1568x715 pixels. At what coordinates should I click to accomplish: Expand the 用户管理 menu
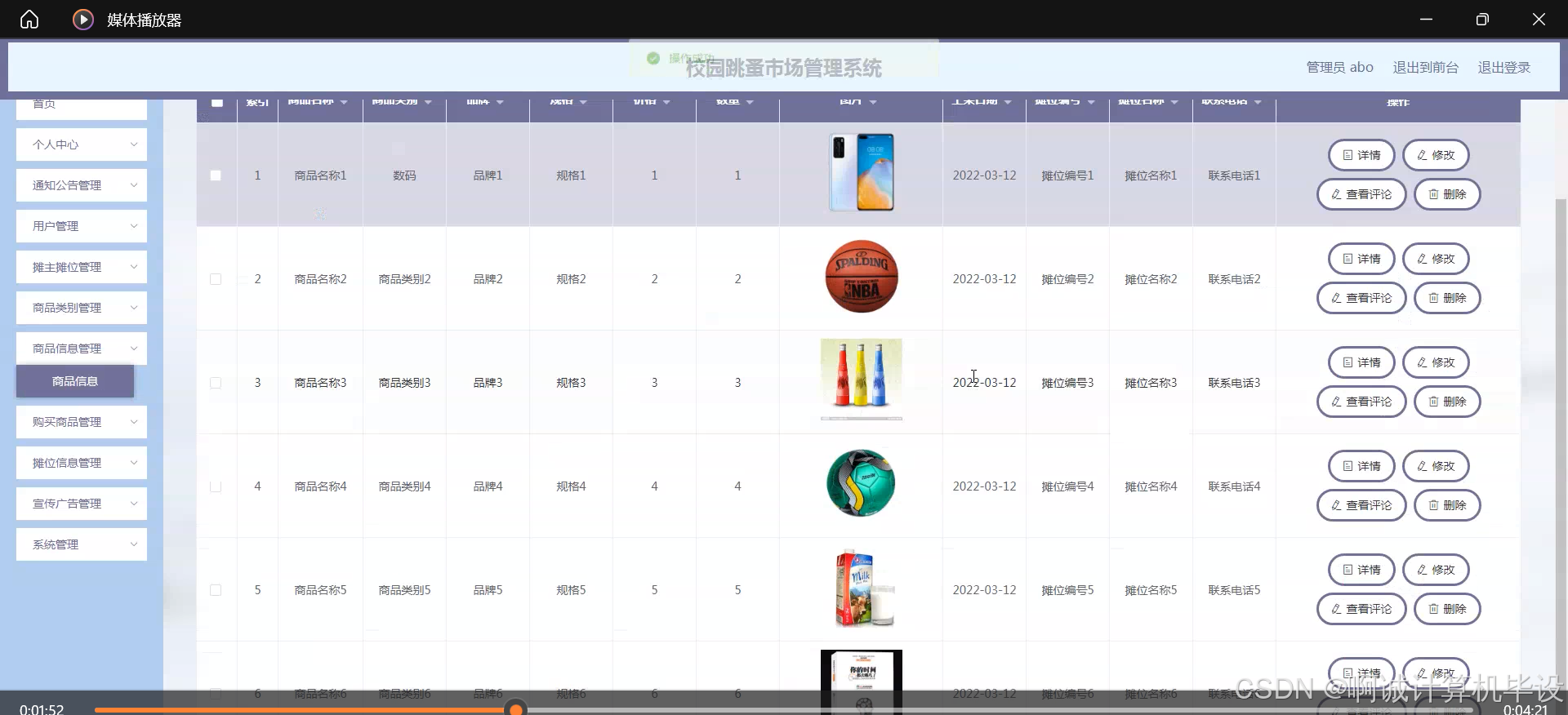tap(82, 226)
